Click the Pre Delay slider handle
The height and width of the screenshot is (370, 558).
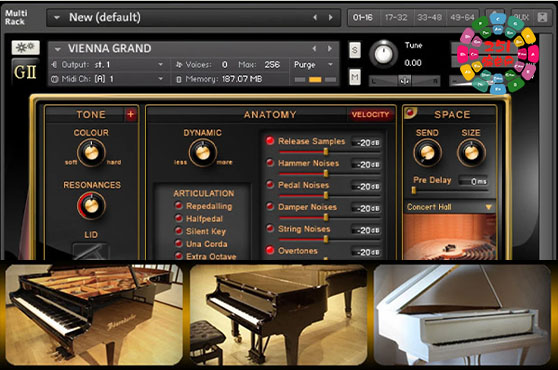(x=414, y=190)
